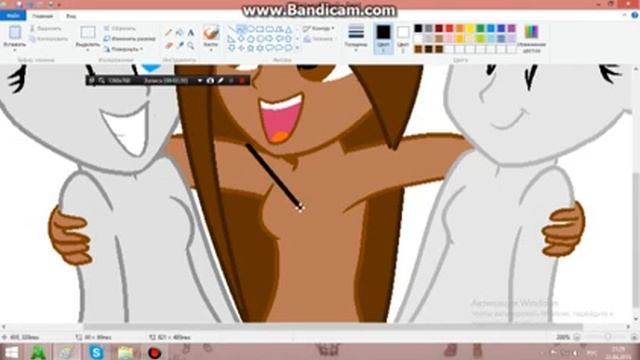Select Color 1 foreground box
This screenshot has width=640, height=360.
pyautogui.click(x=383, y=39)
